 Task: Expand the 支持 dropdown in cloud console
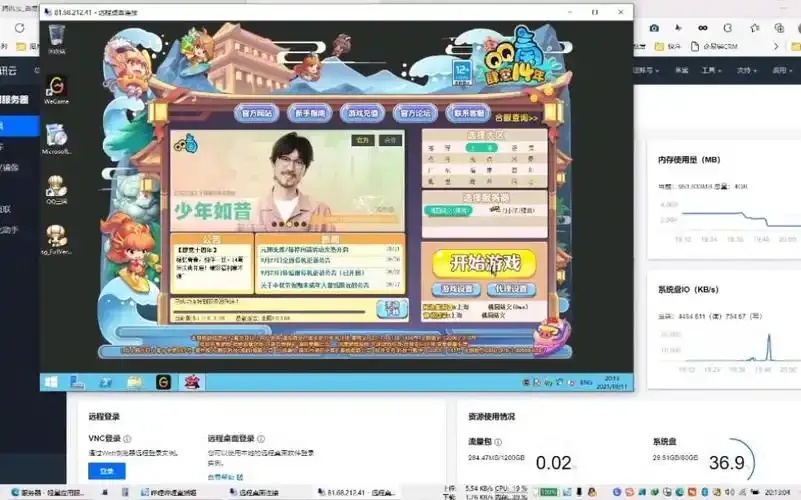747,70
